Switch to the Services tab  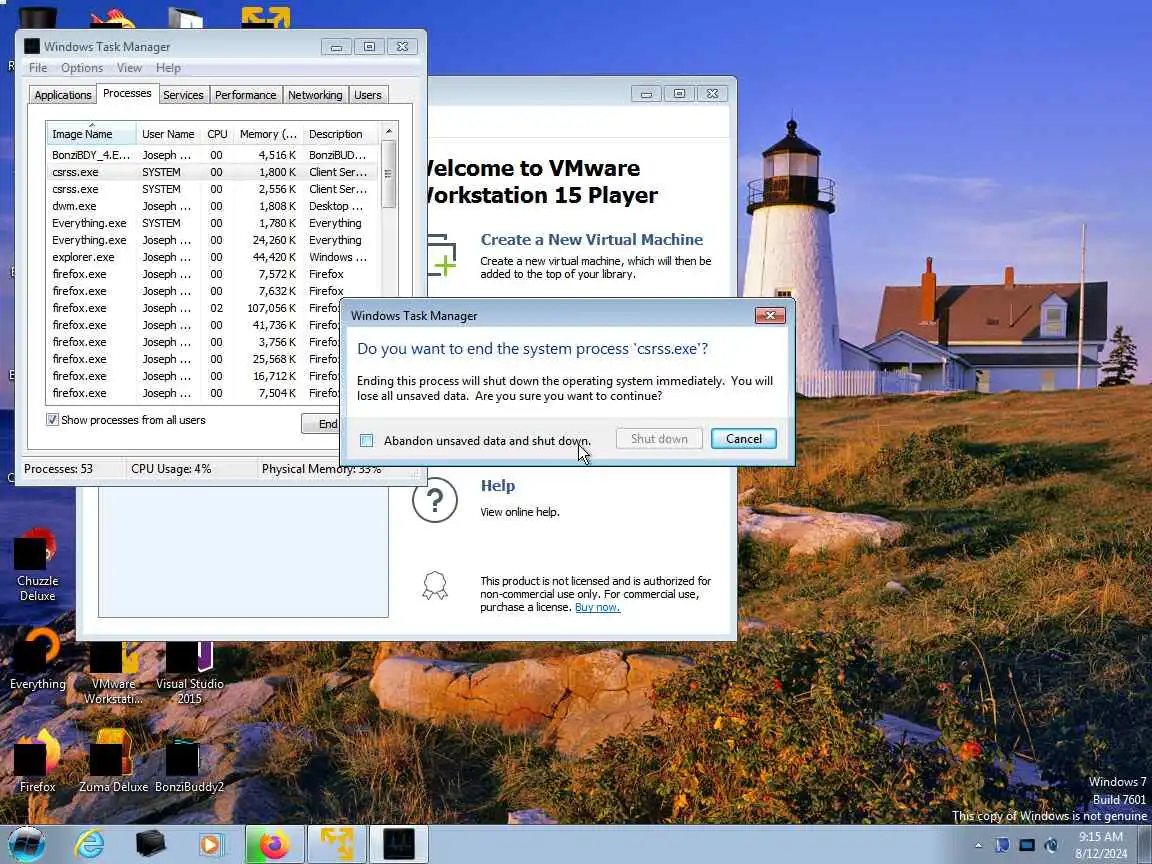point(183,95)
